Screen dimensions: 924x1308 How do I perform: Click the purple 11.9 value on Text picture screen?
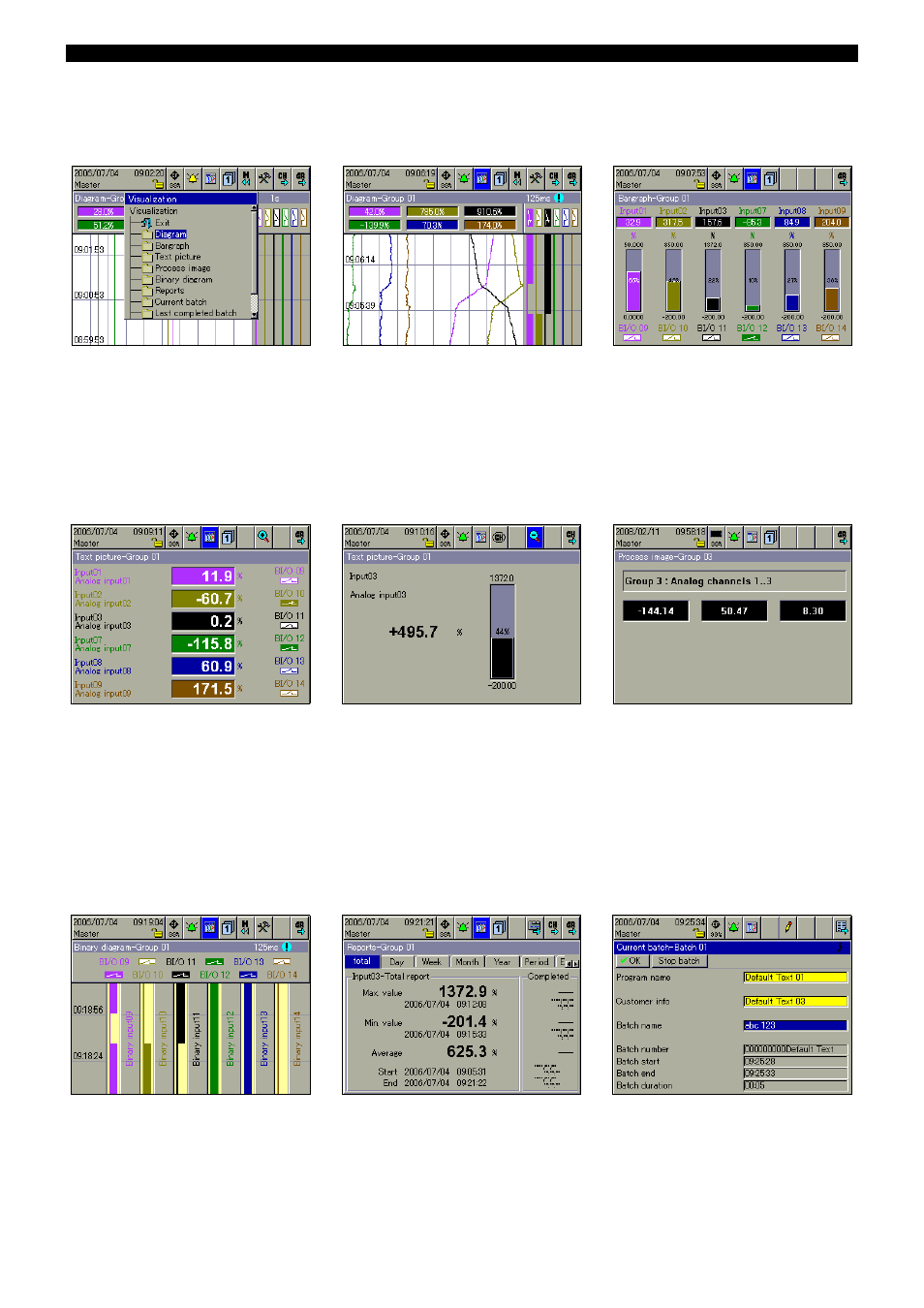tap(202, 576)
